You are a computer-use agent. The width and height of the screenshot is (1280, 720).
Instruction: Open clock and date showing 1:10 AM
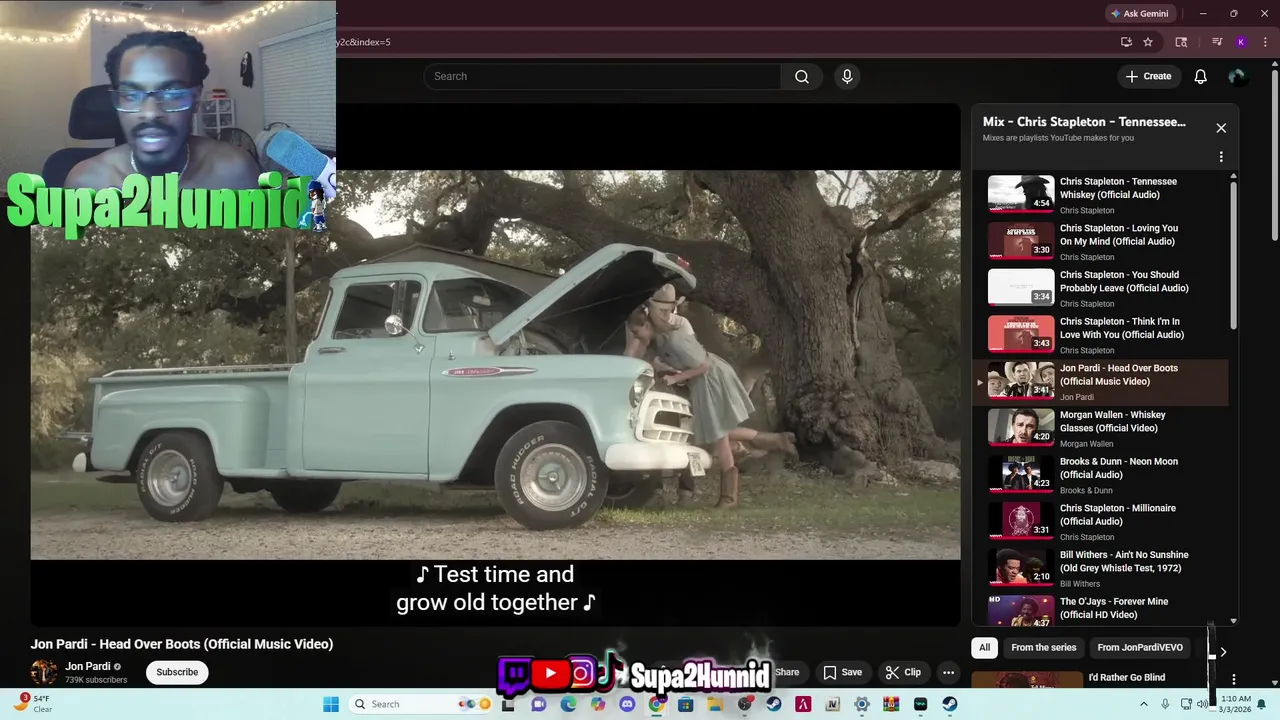(x=1235, y=704)
